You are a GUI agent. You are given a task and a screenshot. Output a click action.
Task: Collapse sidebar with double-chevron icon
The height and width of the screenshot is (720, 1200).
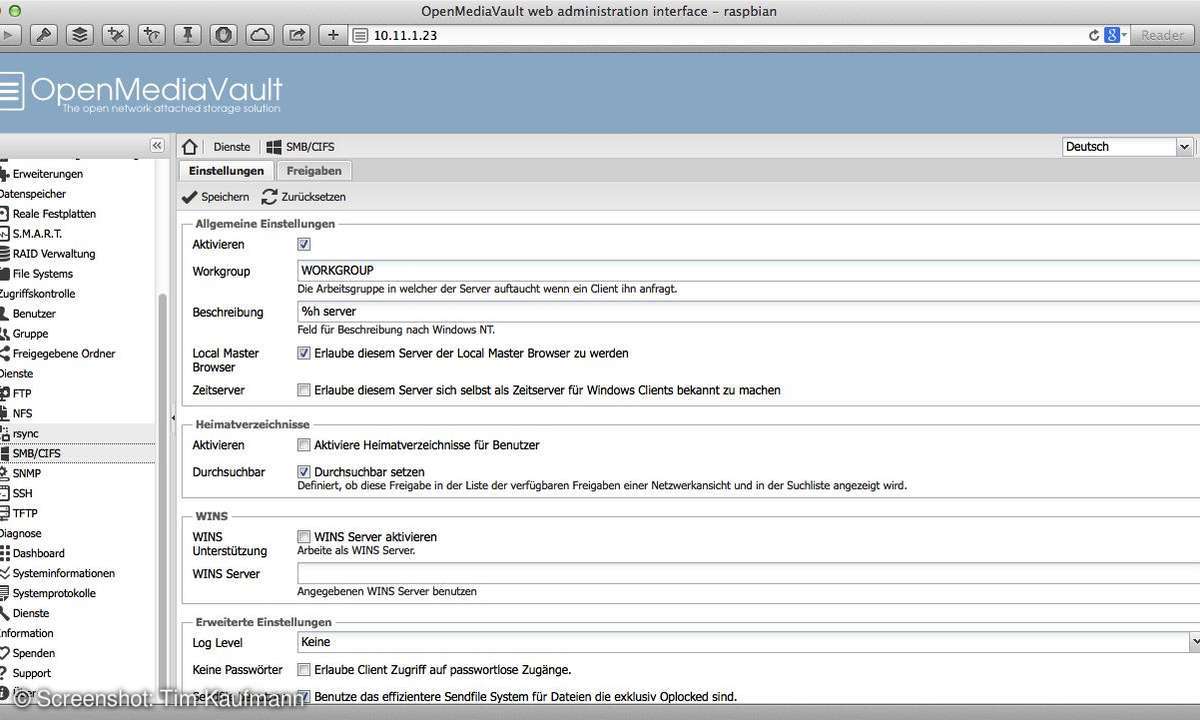(x=157, y=146)
